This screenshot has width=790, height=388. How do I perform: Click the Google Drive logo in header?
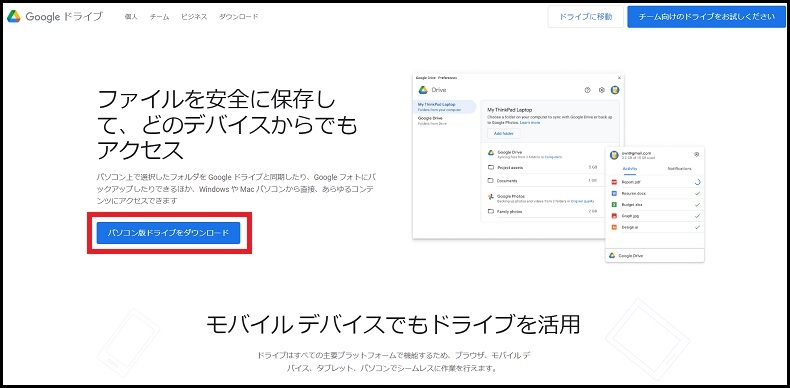tap(14, 16)
